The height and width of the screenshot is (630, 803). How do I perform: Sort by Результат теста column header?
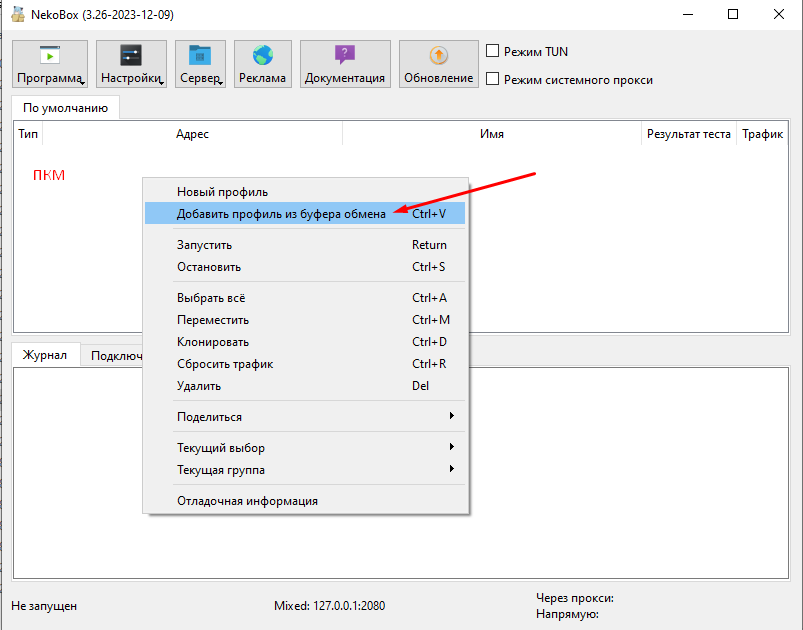point(688,134)
